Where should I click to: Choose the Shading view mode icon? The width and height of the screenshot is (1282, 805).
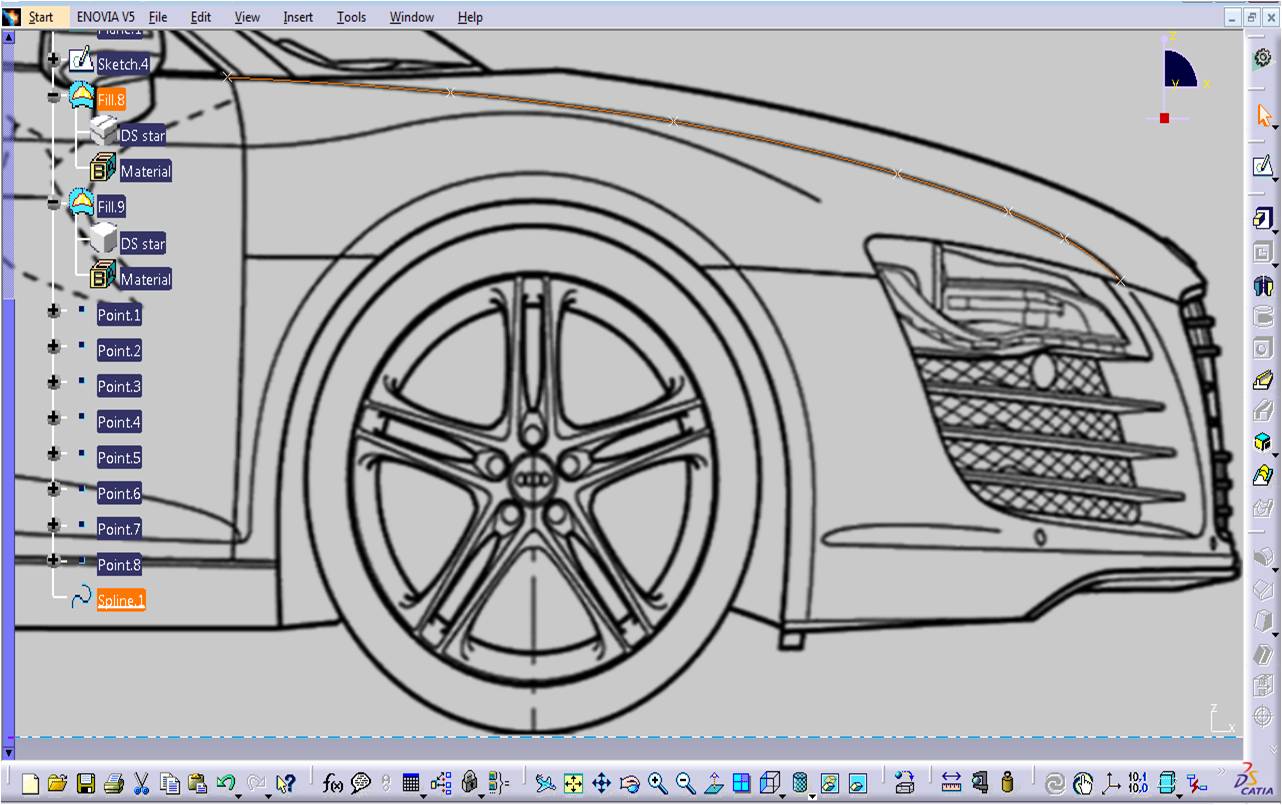point(800,782)
